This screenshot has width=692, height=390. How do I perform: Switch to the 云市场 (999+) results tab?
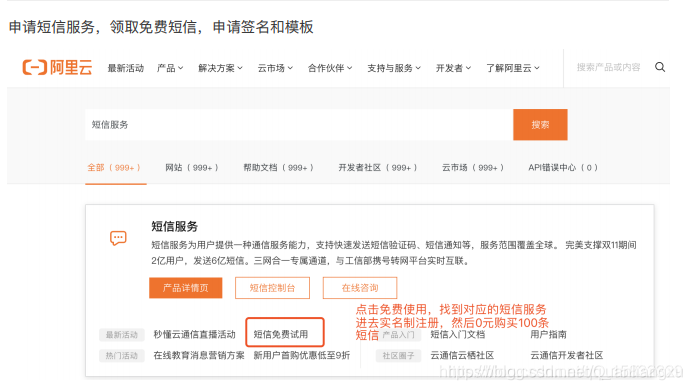click(x=473, y=168)
